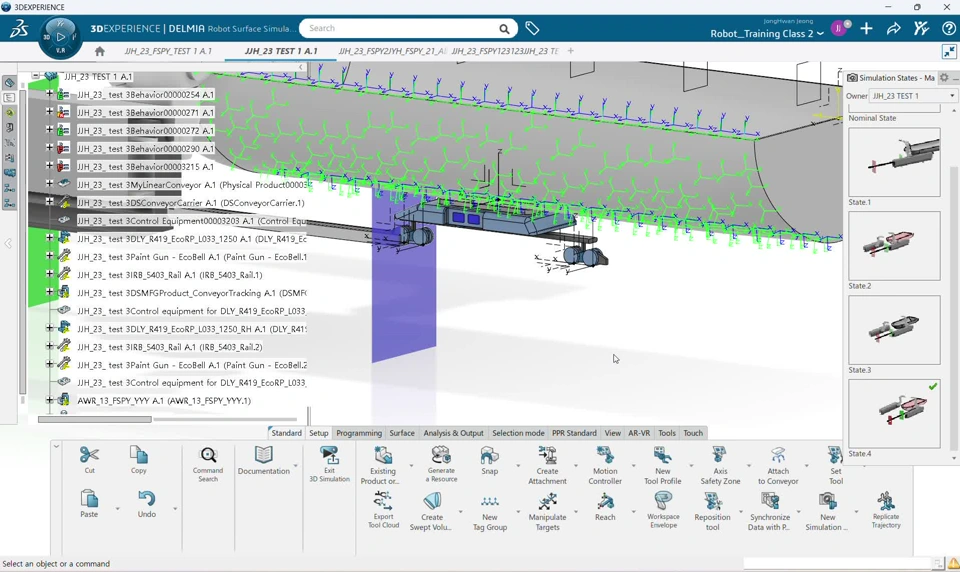Screen dimensions: 960x572
Task: Click the tree horizontal scrollbar
Action: tap(95, 420)
